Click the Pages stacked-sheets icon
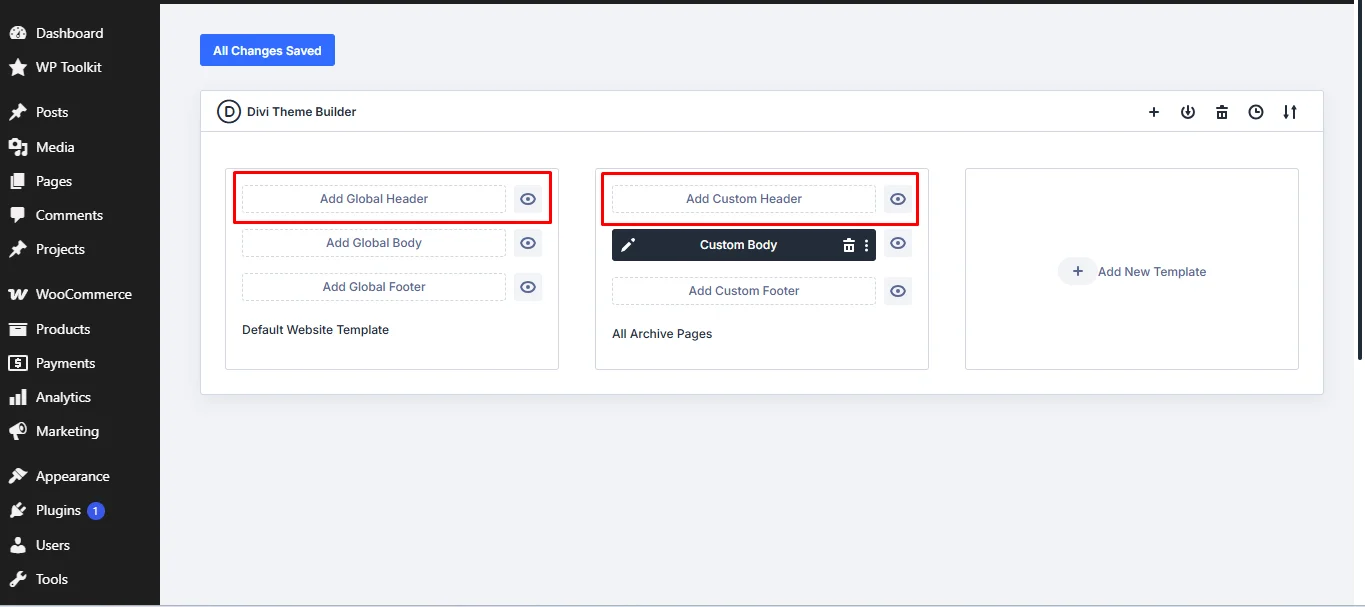This screenshot has width=1365, height=607. pos(18,181)
